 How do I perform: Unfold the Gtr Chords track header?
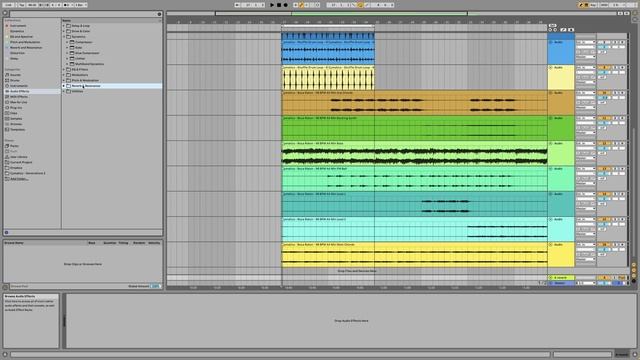pyautogui.click(x=551, y=93)
